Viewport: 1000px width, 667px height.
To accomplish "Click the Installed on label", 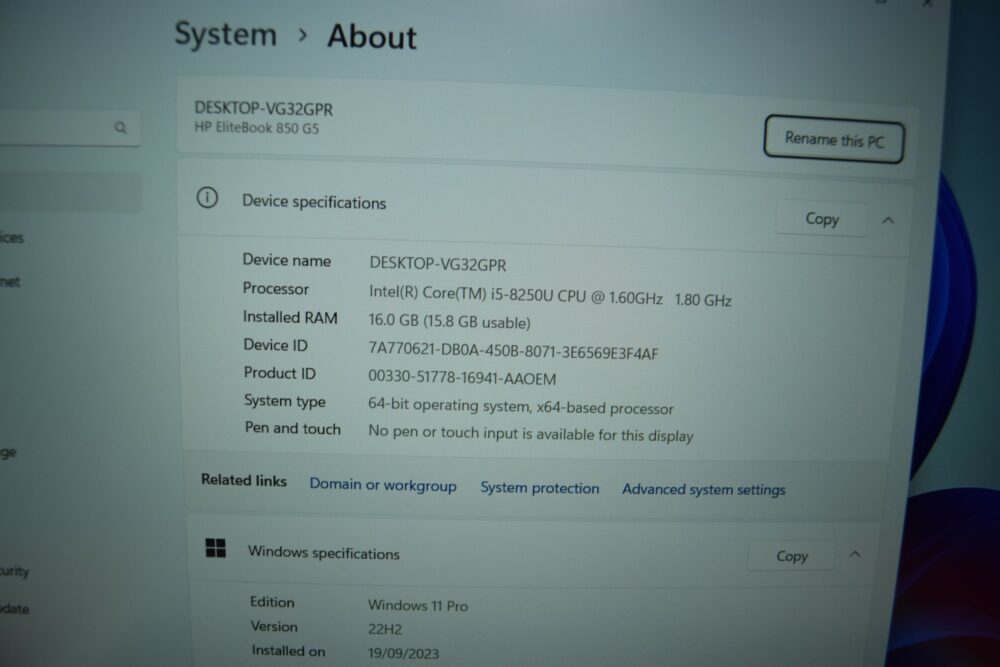I will (x=288, y=650).
